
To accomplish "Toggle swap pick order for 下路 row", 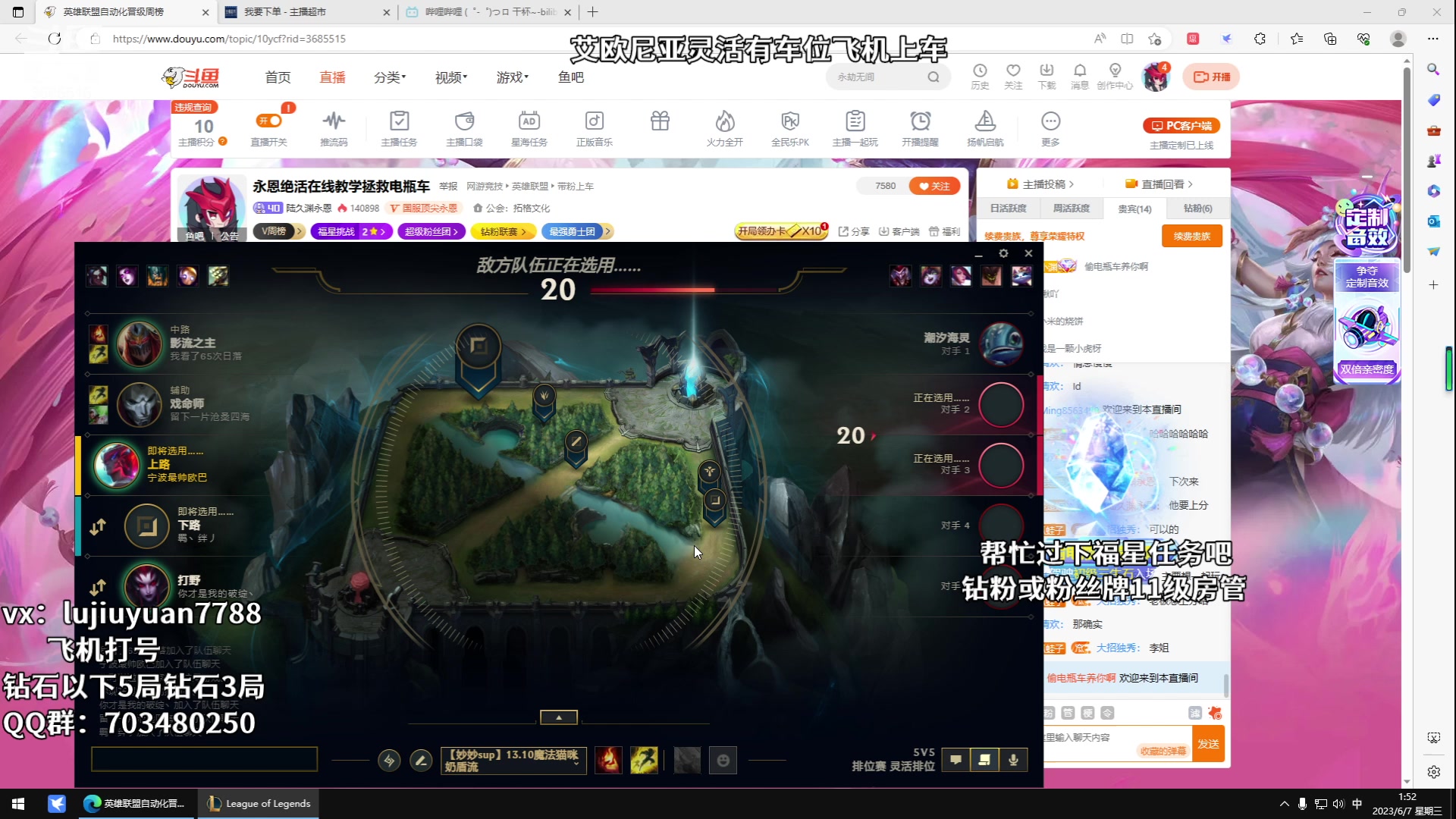I will (x=98, y=526).
